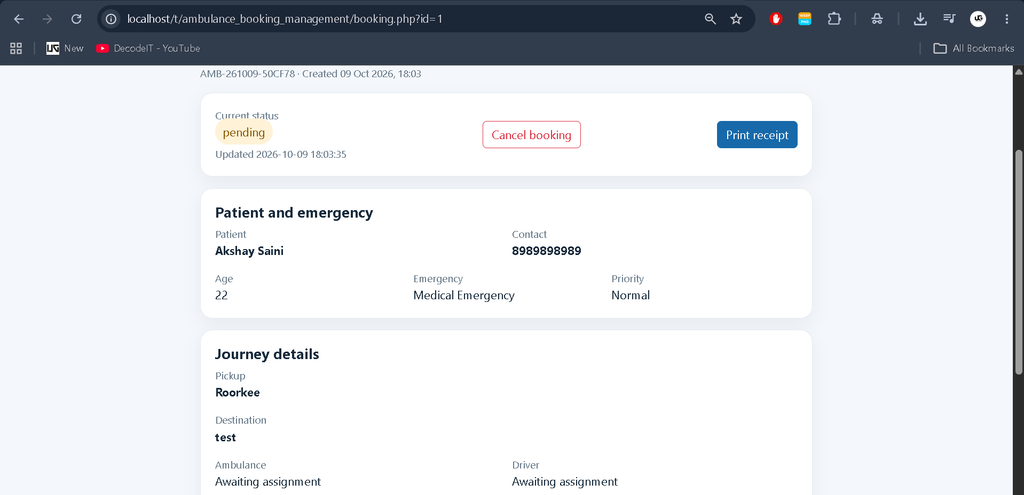Screen dimensions: 1024x495
Task: Open the apps grid in bookmarks bar
Action: [16, 48]
